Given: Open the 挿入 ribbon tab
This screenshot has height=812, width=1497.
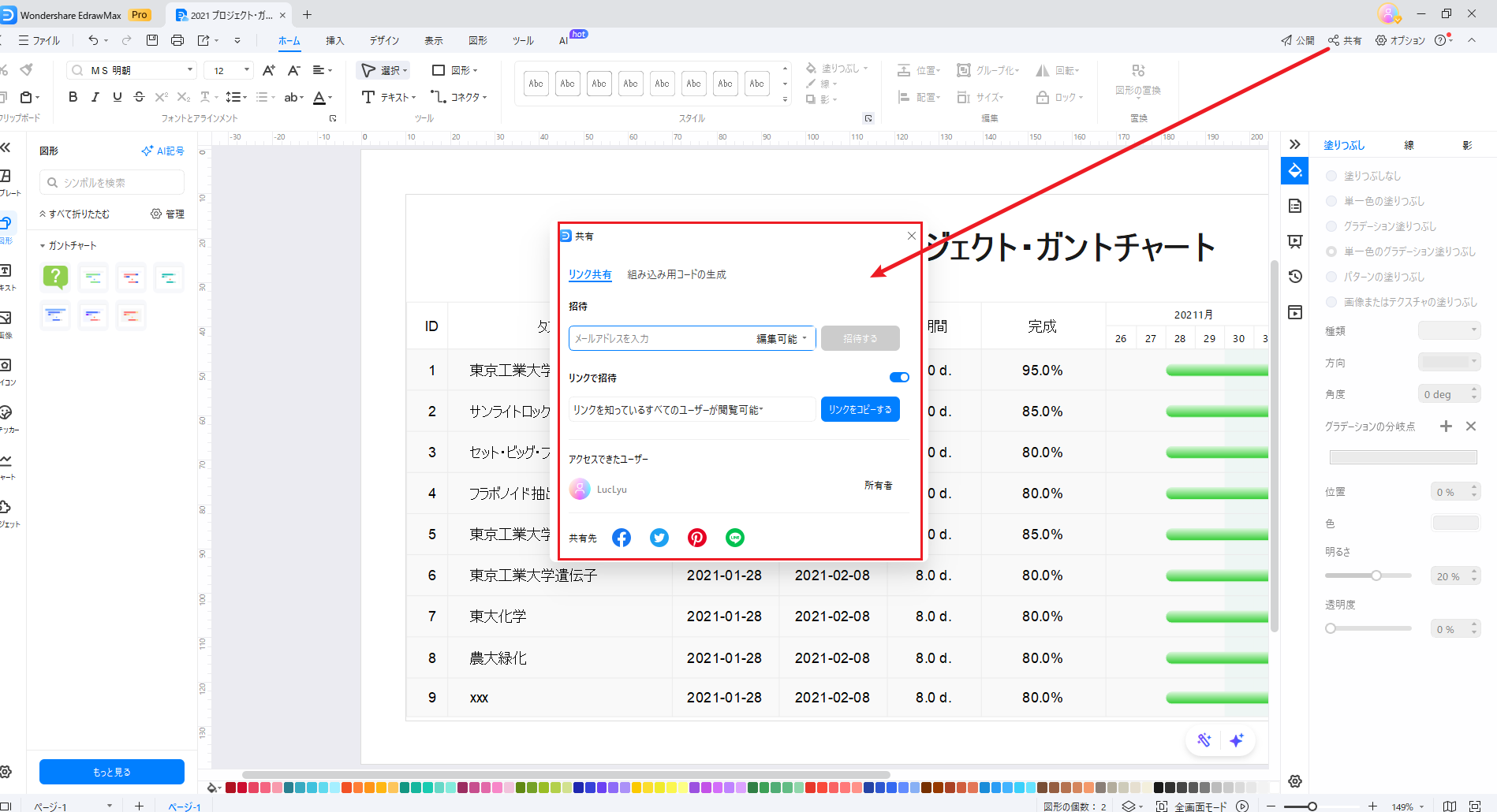Looking at the screenshot, I should tap(335, 40).
